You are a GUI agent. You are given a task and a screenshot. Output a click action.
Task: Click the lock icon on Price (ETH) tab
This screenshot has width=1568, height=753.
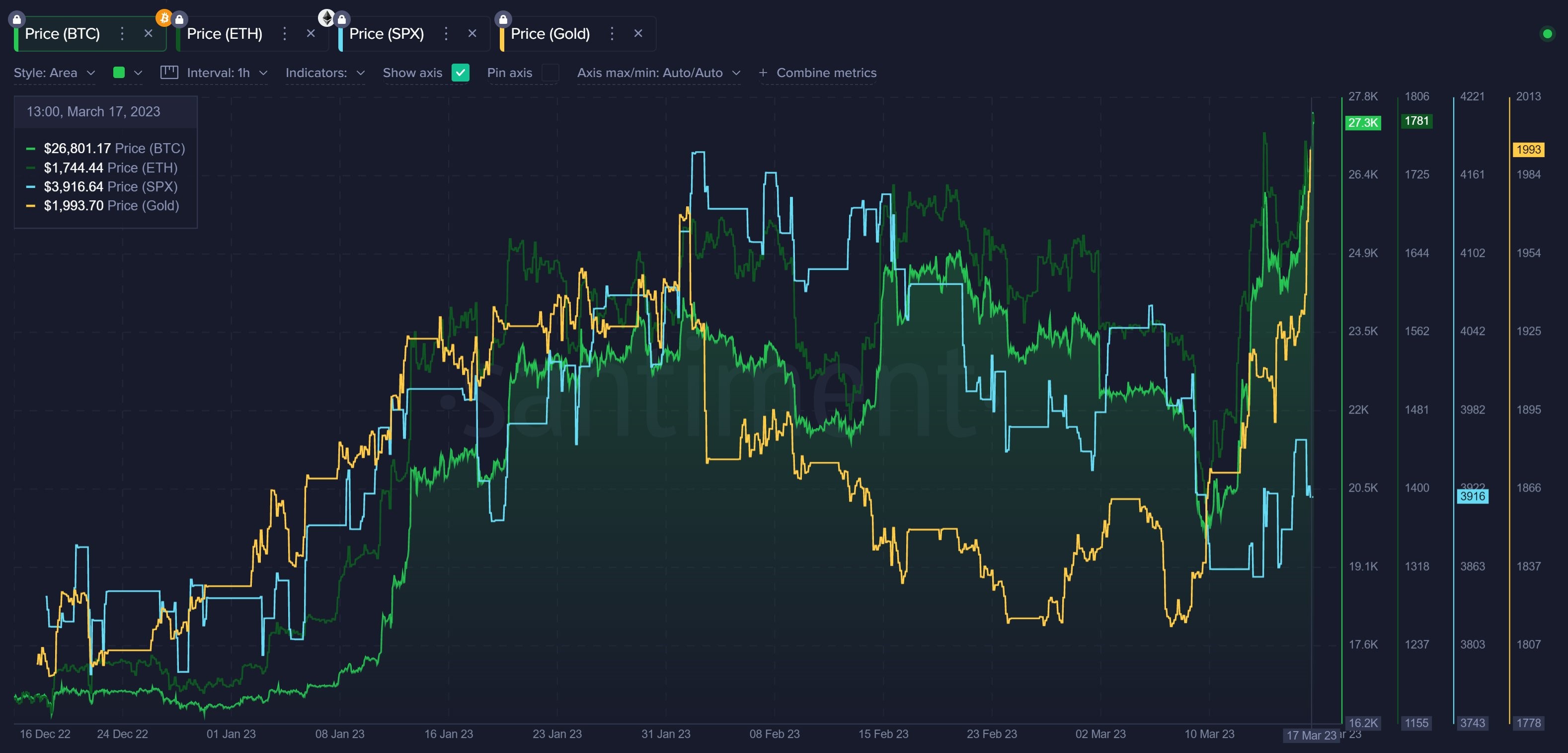click(179, 19)
